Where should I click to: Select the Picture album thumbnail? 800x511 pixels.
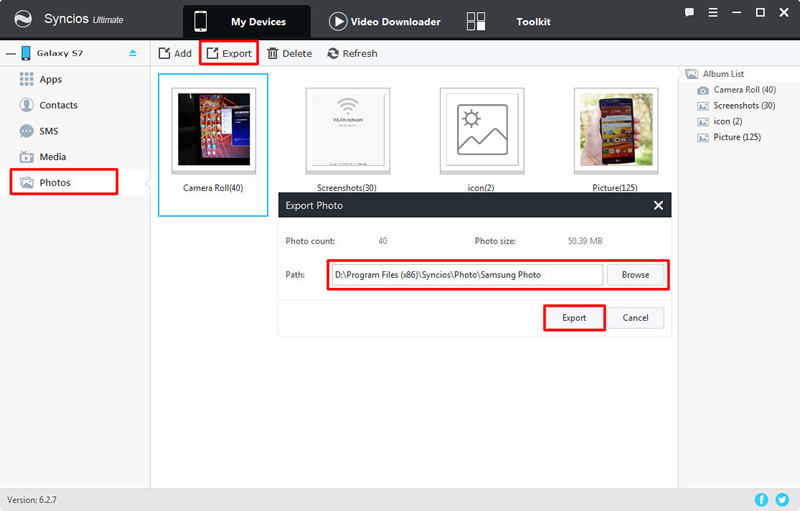(x=616, y=130)
